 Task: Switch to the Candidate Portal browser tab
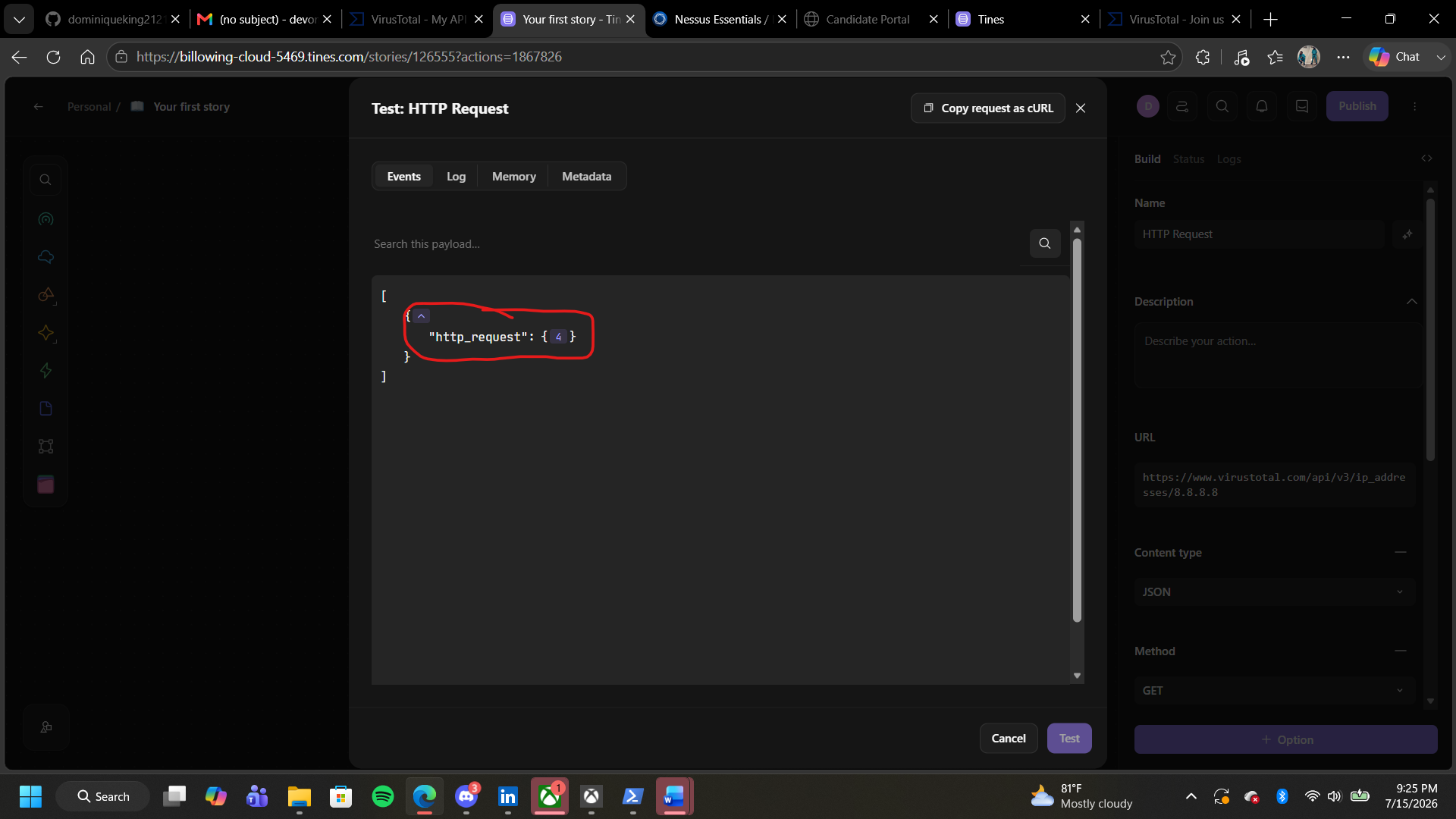(872, 19)
